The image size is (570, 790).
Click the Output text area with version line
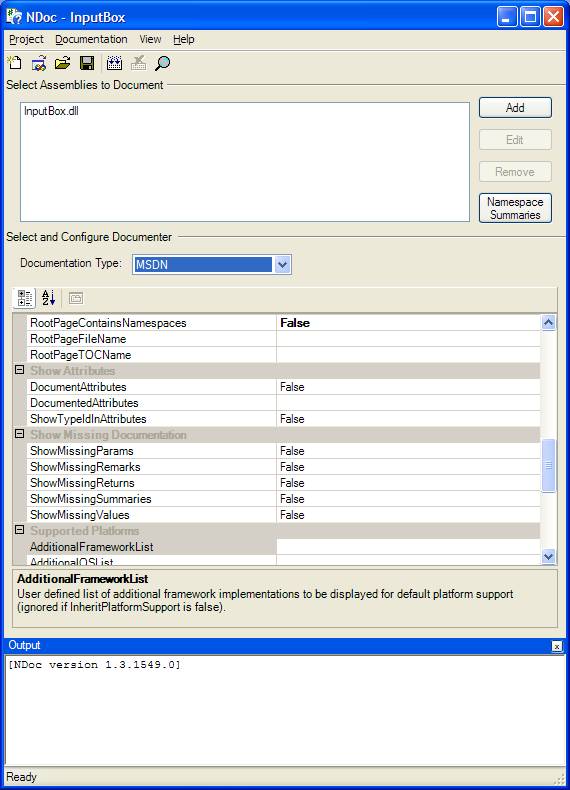tap(285, 710)
